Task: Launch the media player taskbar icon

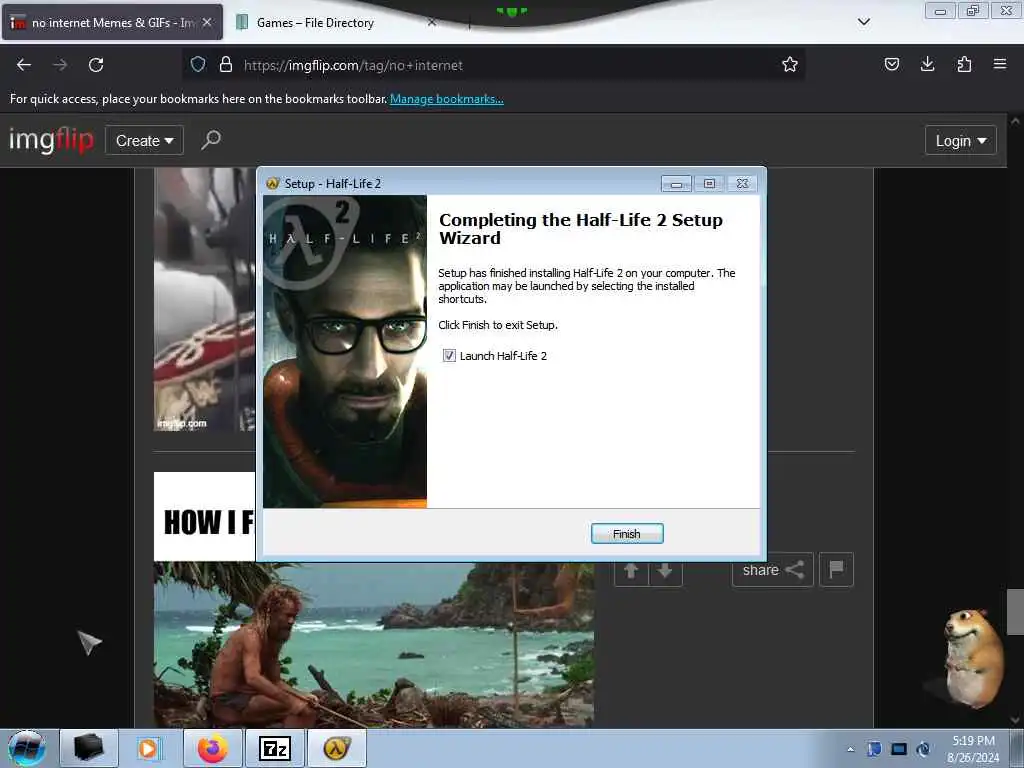Action: coord(148,748)
